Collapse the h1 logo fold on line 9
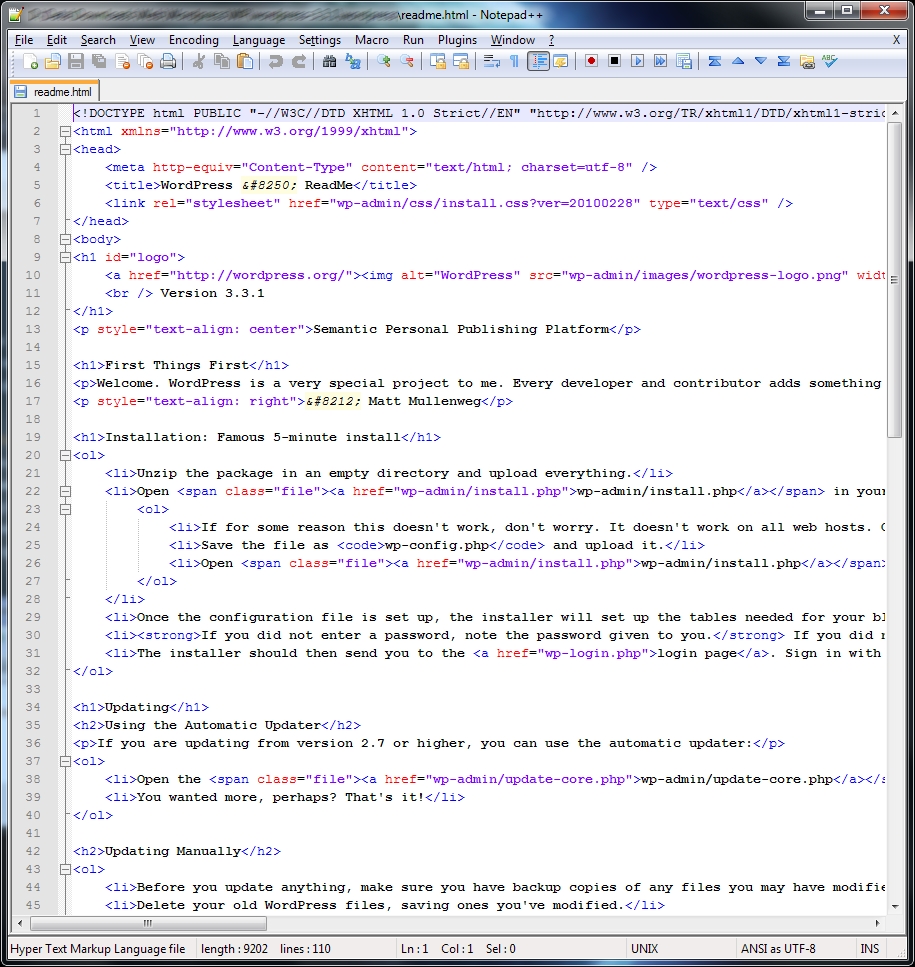The width and height of the screenshot is (915, 967). pyautogui.click(x=65, y=257)
